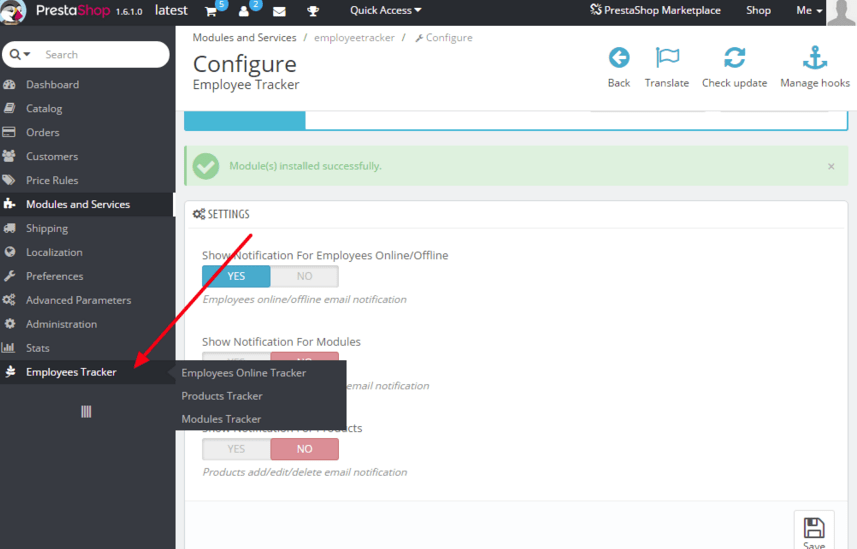
Task: Select Modules Tracker submenu item
Action: [221, 419]
